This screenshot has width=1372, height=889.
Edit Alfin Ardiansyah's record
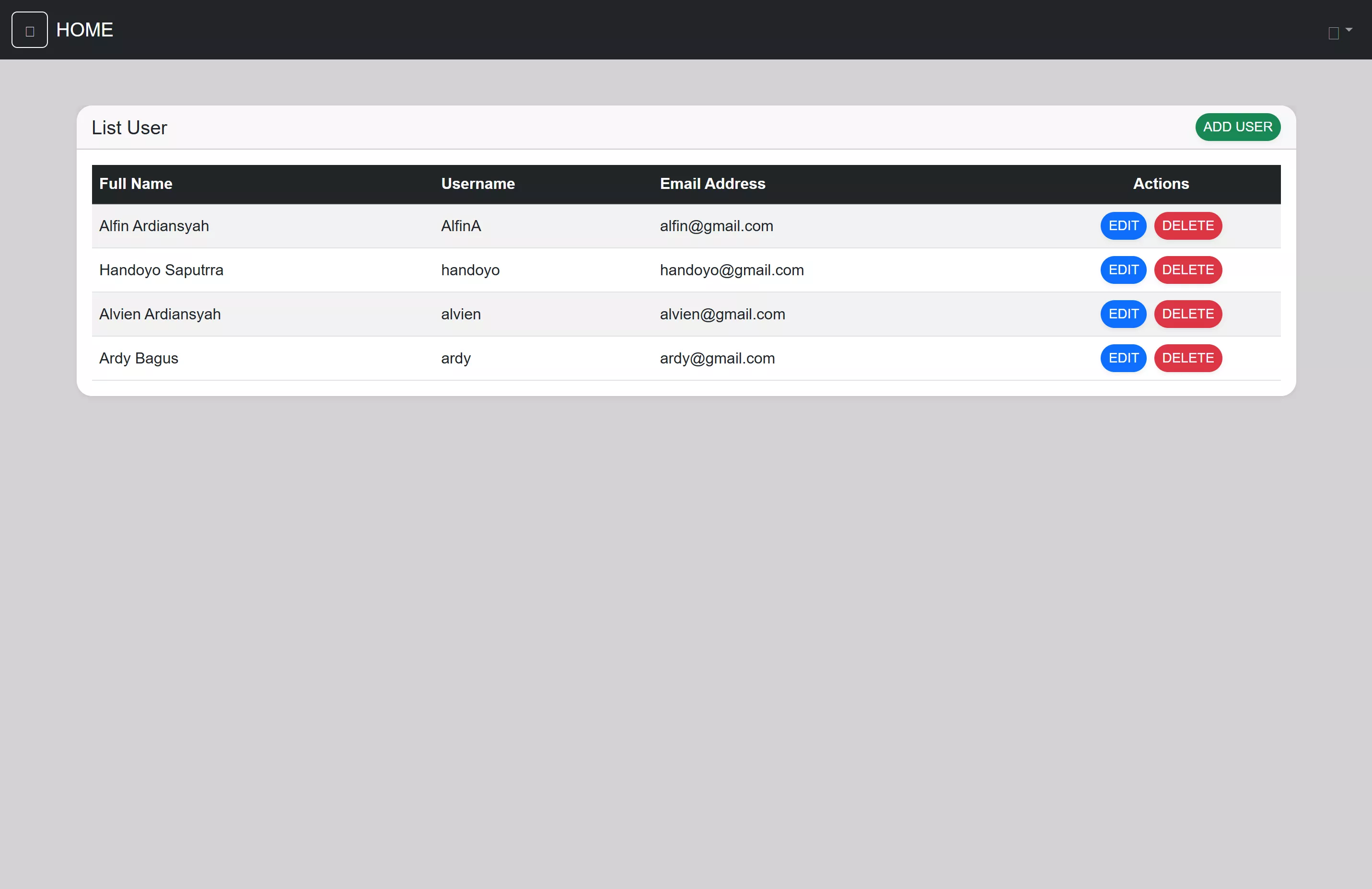1123,226
